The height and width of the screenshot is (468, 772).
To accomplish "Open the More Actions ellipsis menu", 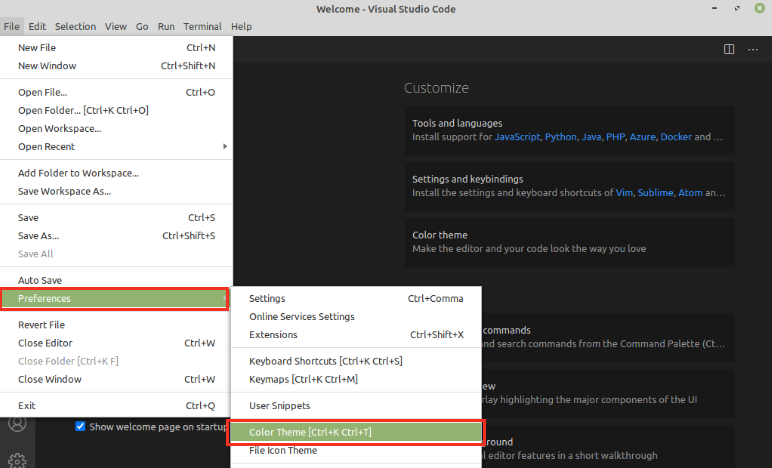I will (752, 49).
